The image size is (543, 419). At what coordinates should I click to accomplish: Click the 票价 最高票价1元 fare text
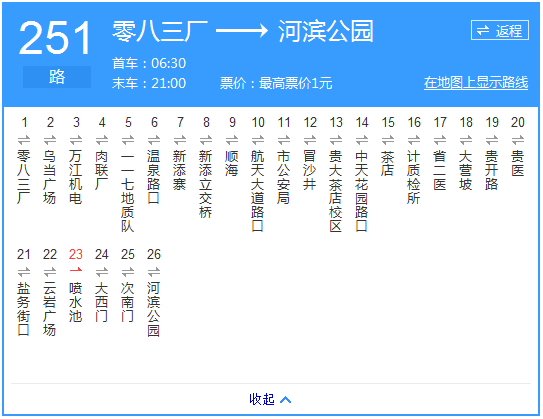276,83
